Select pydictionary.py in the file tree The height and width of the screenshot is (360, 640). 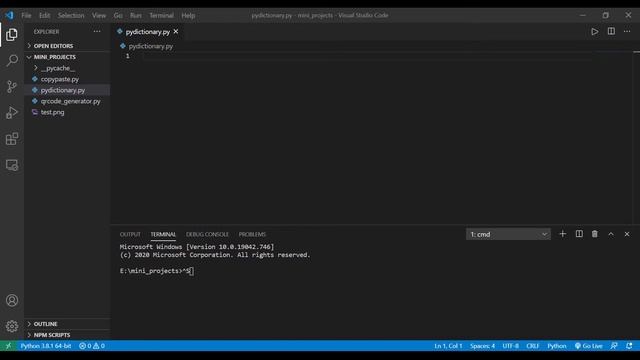coord(67,90)
